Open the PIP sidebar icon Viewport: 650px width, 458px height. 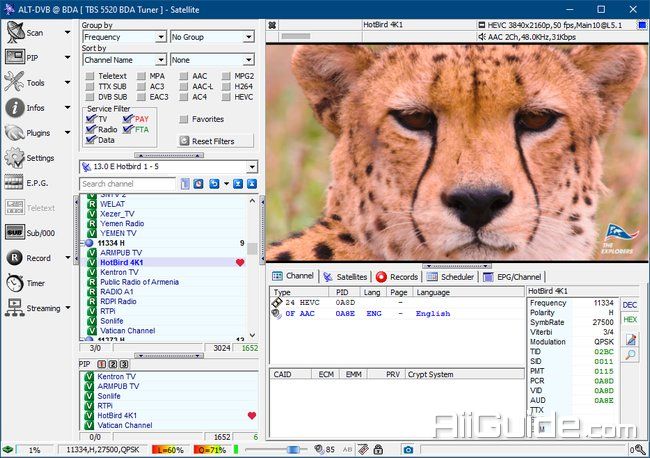[x=15, y=57]
